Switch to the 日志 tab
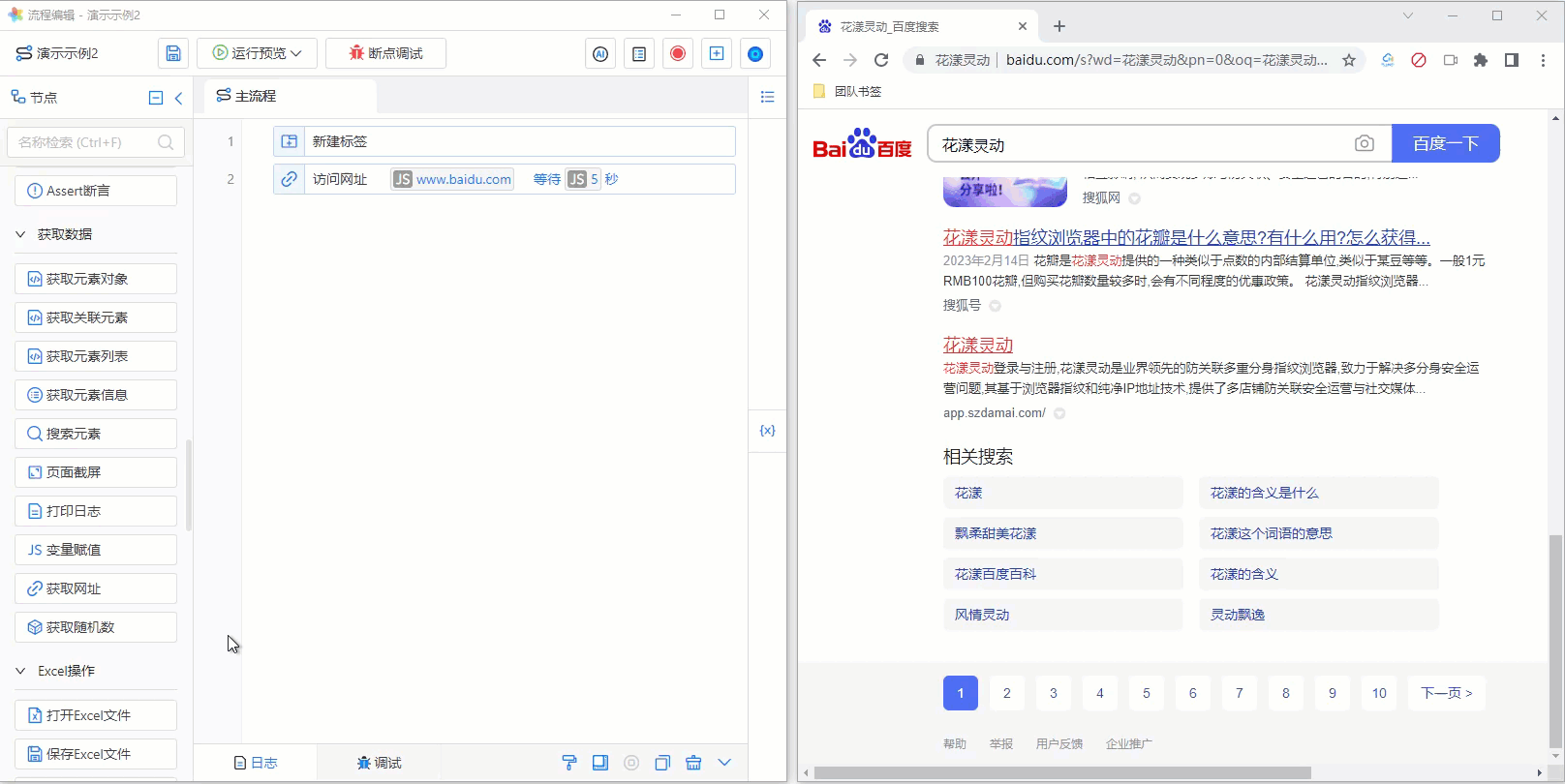 tap(256, 763)
